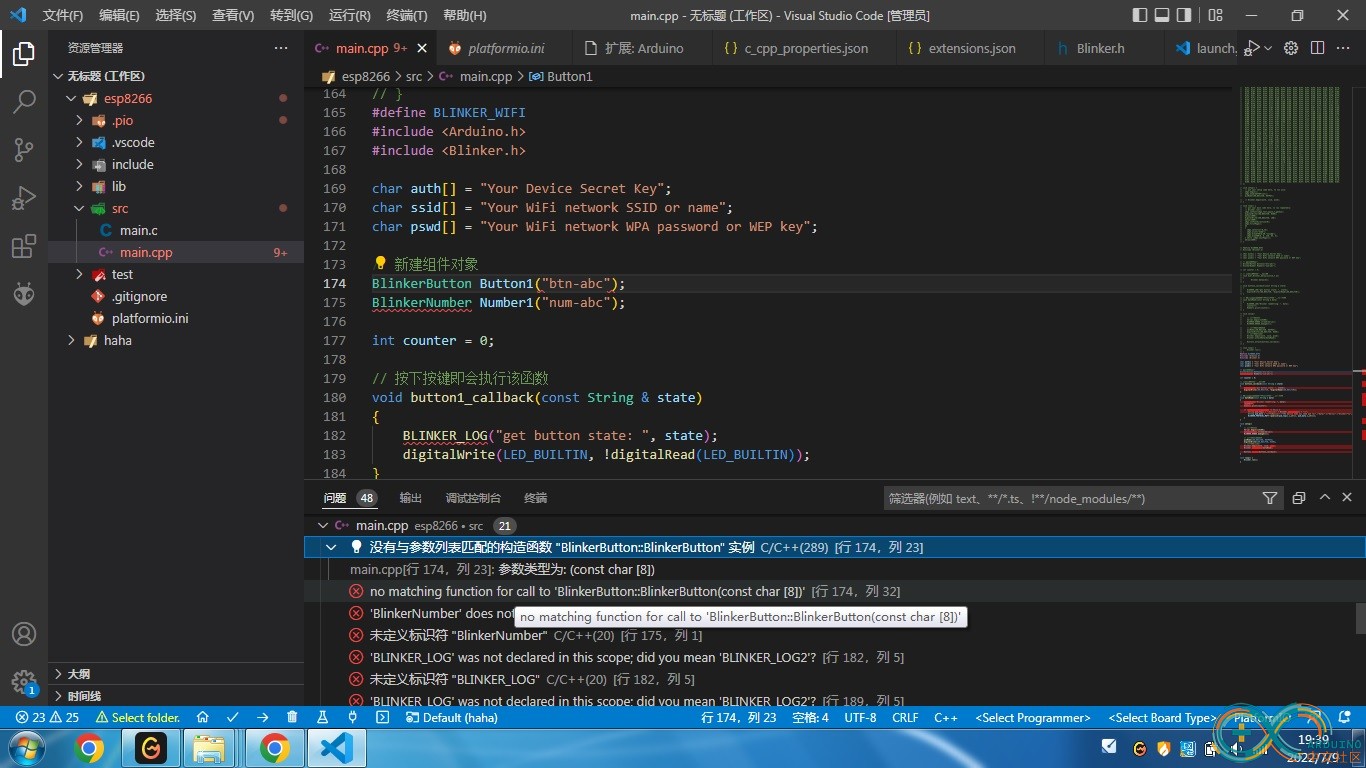Switch to the platformio.ini editor tab
This screenshot has height=768, width=1366.
505,48
